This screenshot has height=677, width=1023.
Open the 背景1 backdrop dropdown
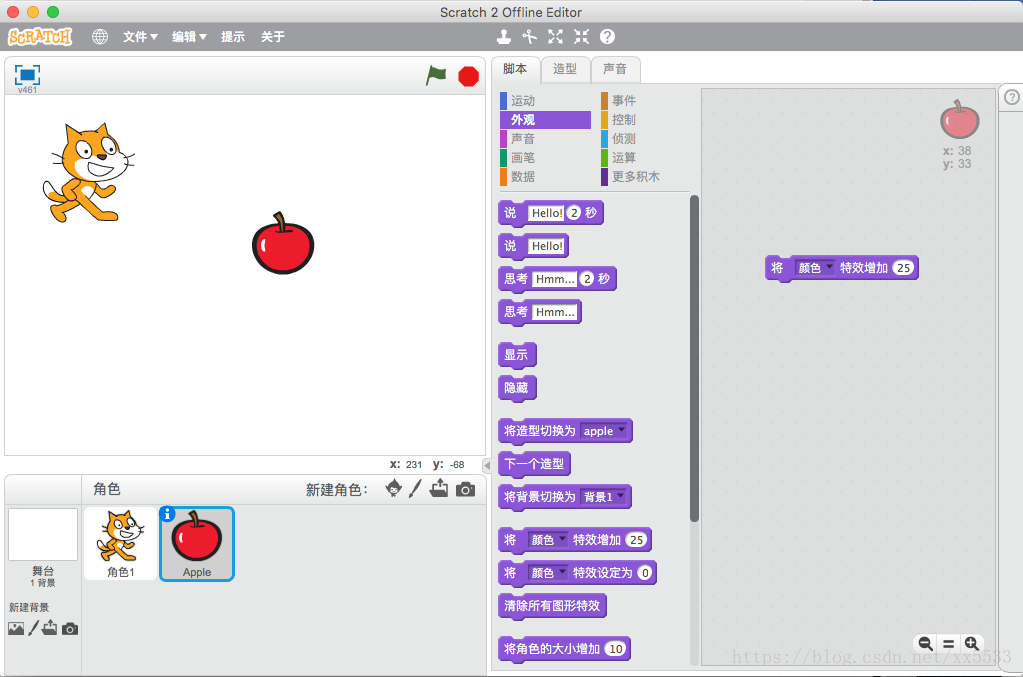(x=603, y=497)
